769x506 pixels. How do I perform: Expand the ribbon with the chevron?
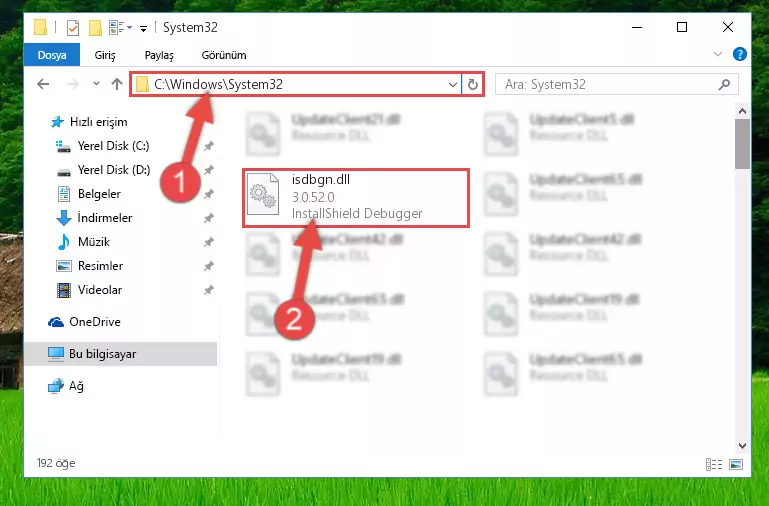click(718, 54)
